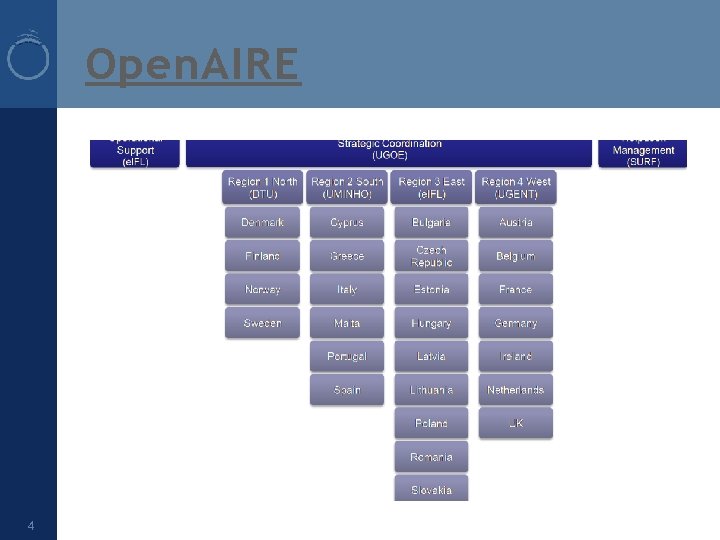Viewport: 720px width, 540px height.
Task: Click Region 1 North (DTU) header
Action: (263, 187)
